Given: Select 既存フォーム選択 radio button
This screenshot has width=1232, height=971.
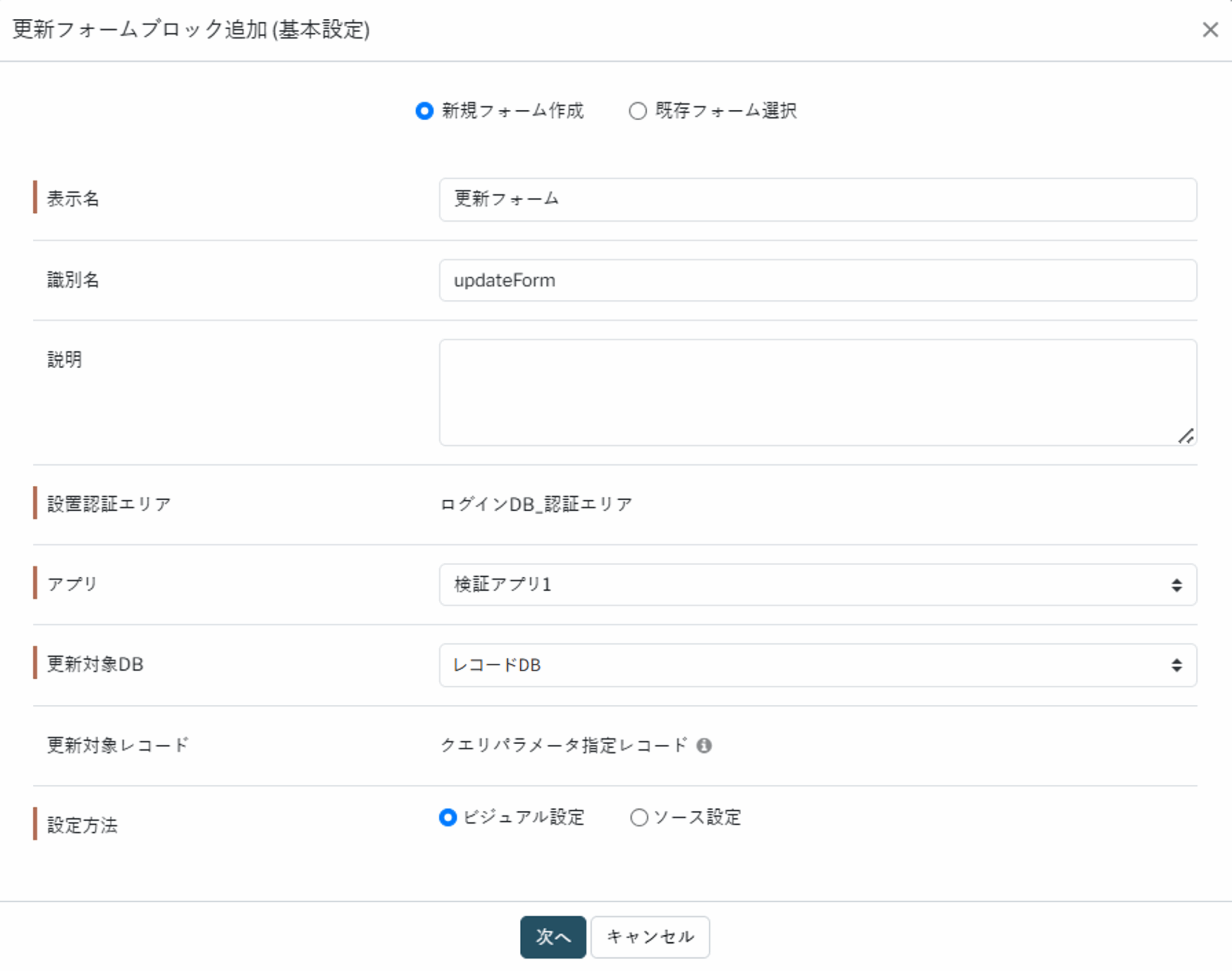Looking at the screenshot, I should [638, 111].
